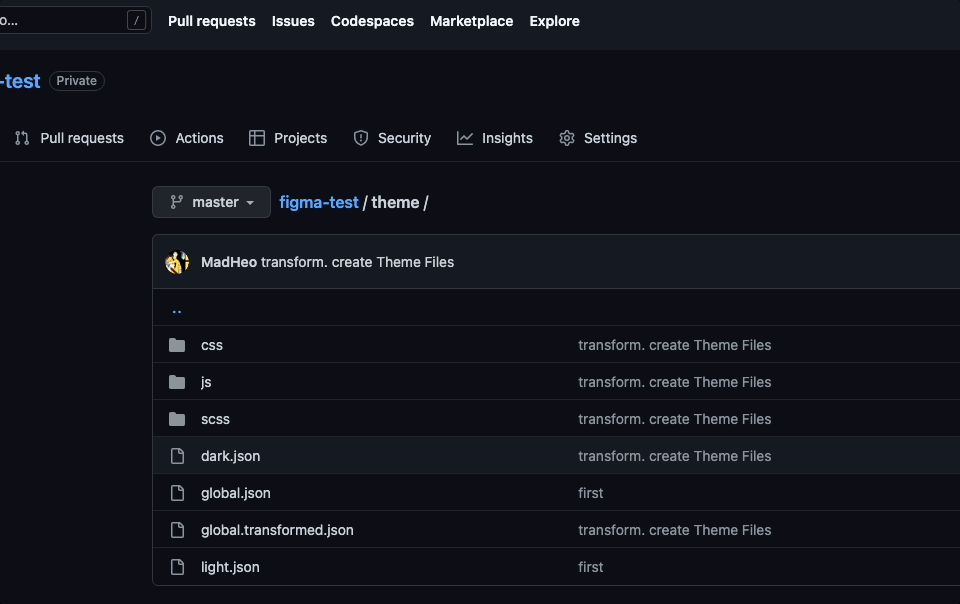Open the commit message for global.transformed.json
960x604 pixels.
click(x=675, y=530)
